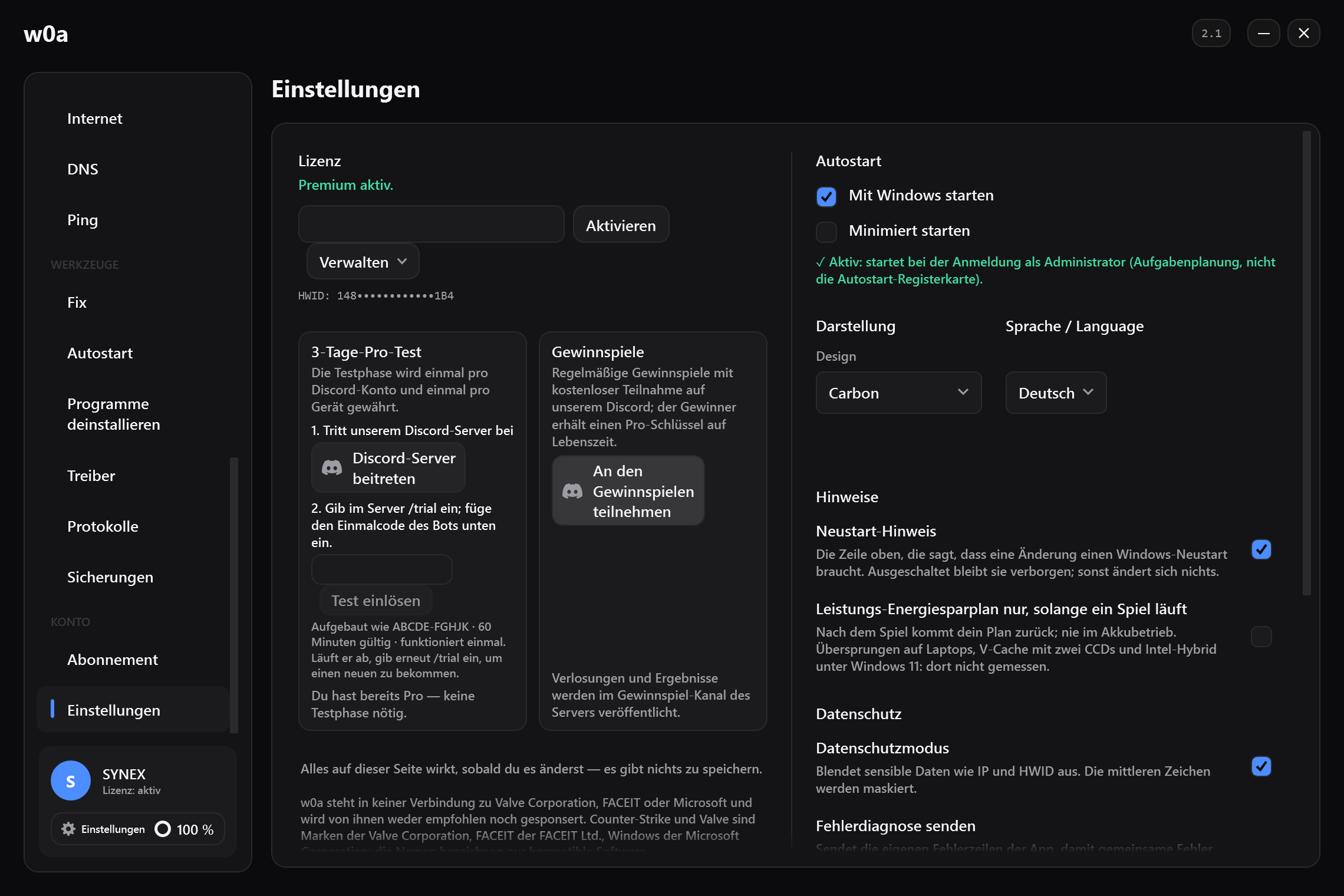The height and width of the screenshot is (896, 1344).
Task: Click the w0a logo
Action: point(46,34)
